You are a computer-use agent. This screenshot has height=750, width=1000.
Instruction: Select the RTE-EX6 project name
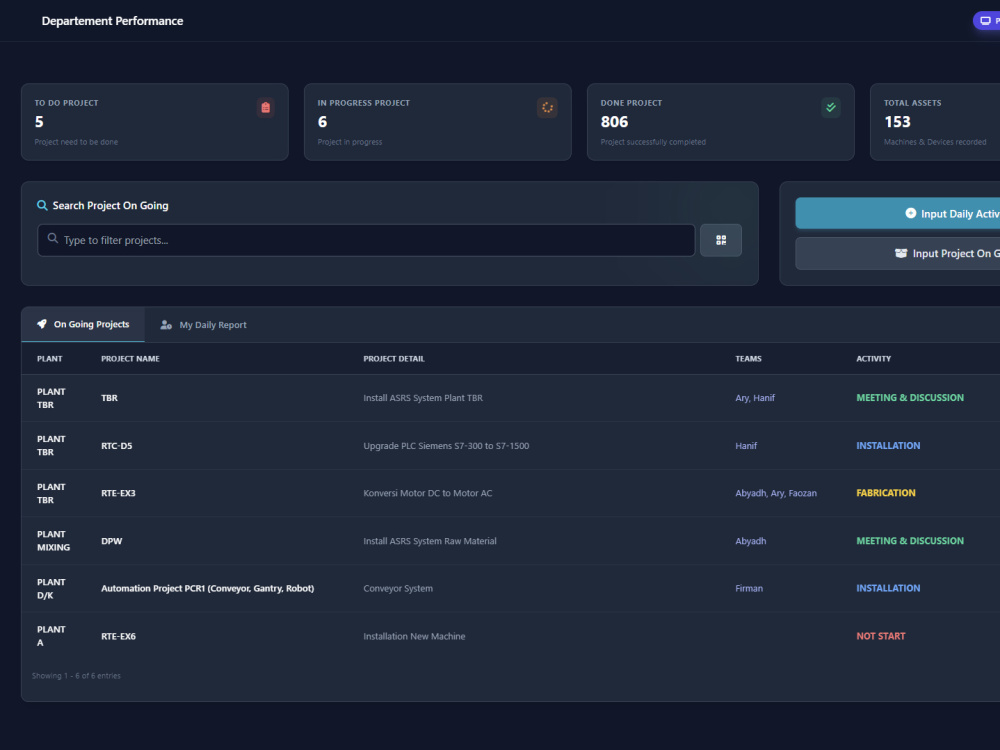pos(118,636)
